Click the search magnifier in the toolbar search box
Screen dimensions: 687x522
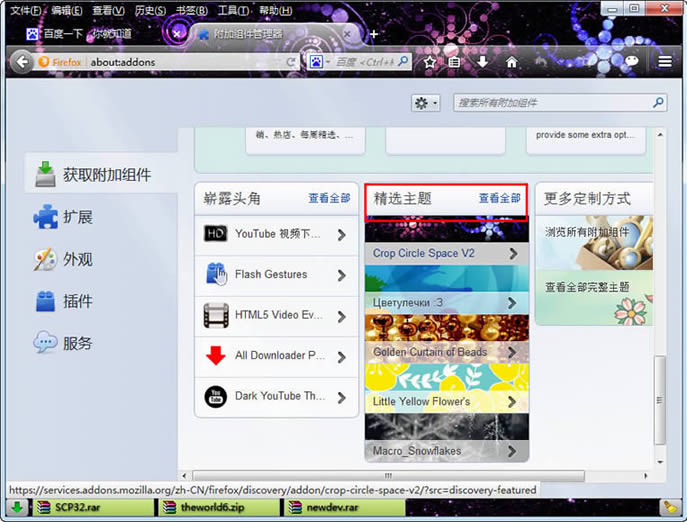[x=403, y=61]
